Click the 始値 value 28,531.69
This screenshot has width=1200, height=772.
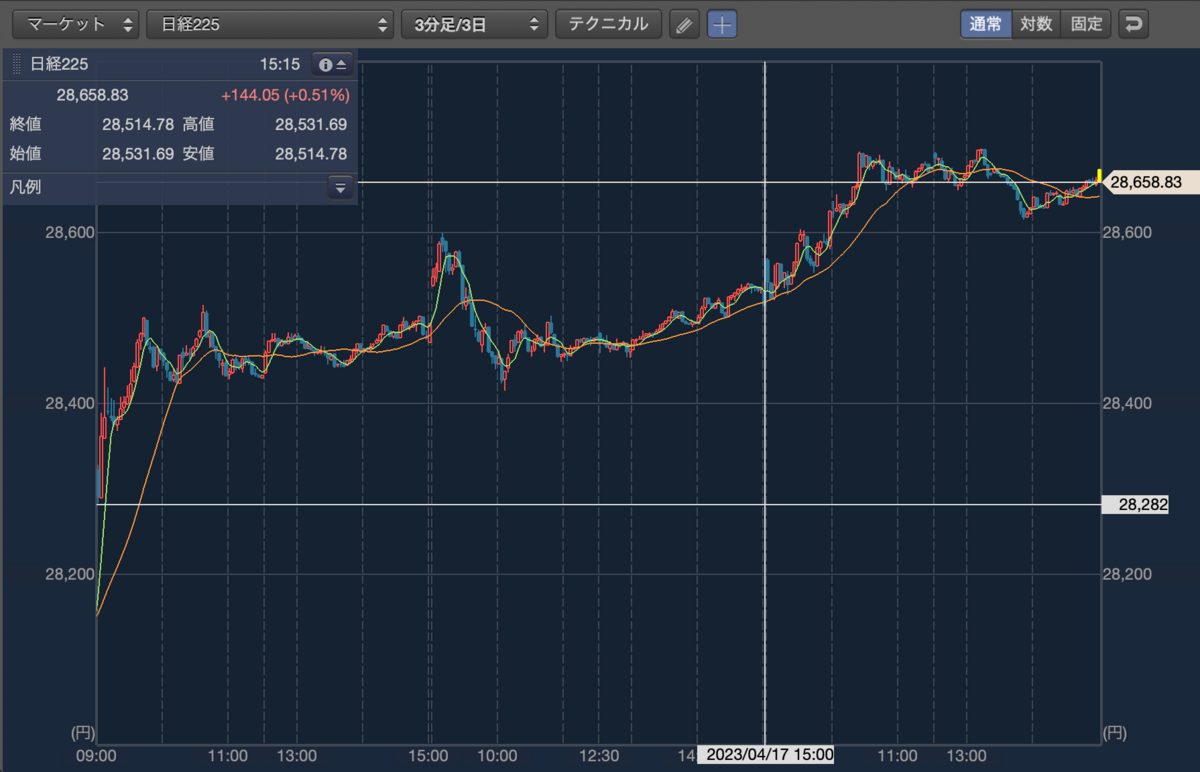[138, 154]
